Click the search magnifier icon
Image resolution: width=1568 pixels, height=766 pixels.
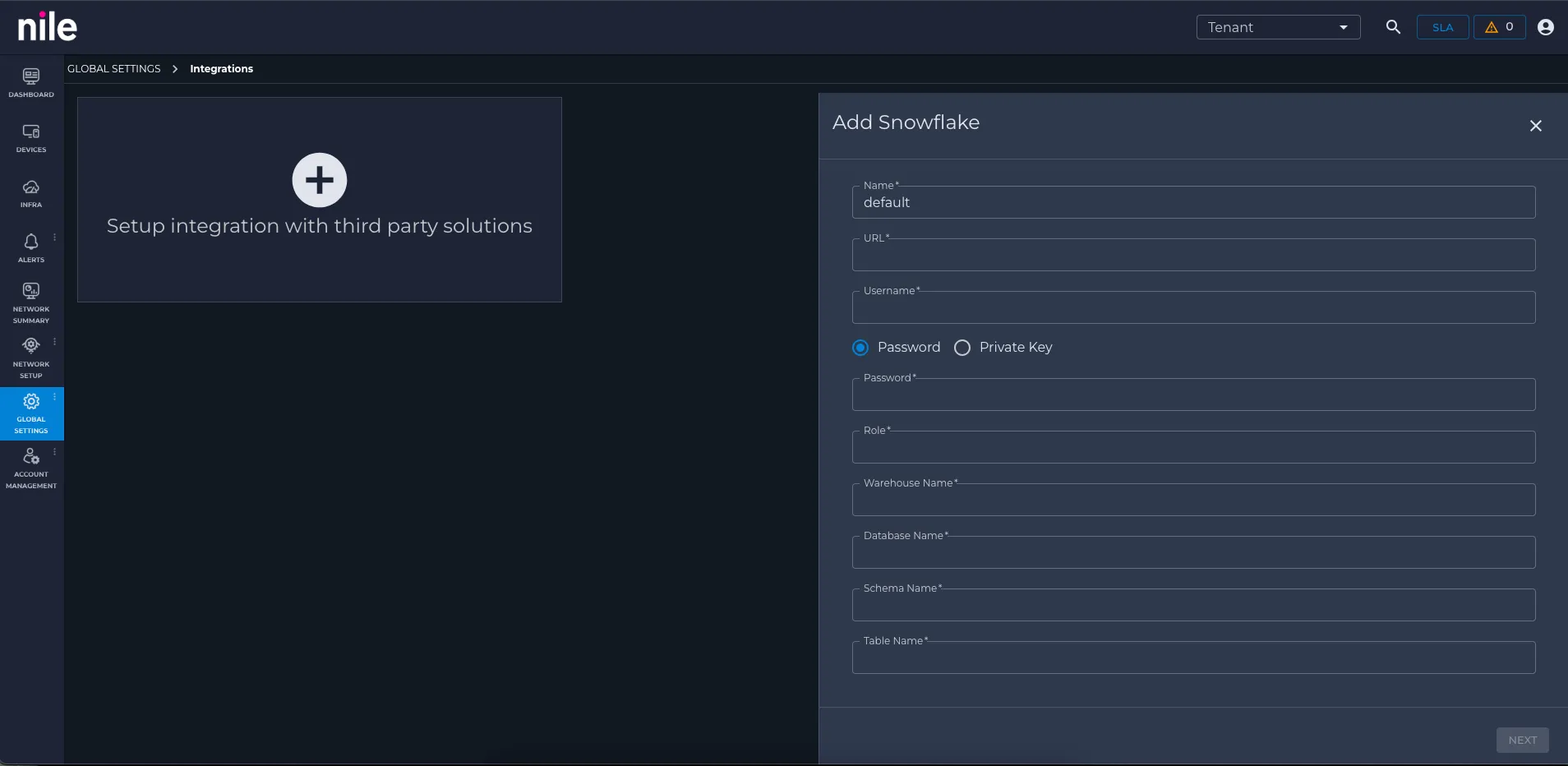click(x=1393, y=27)
